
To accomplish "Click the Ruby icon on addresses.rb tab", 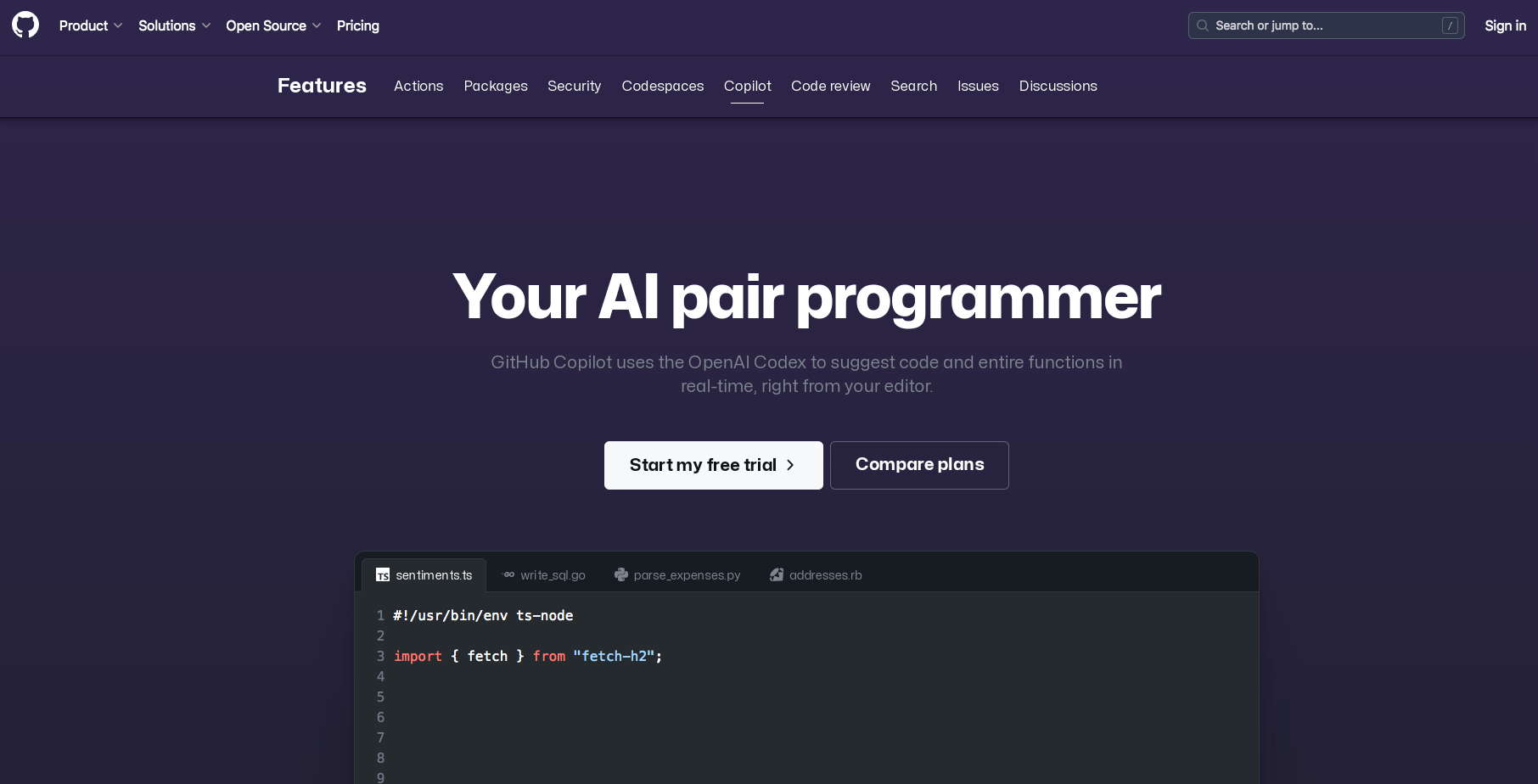I will (x=777, y=575).
